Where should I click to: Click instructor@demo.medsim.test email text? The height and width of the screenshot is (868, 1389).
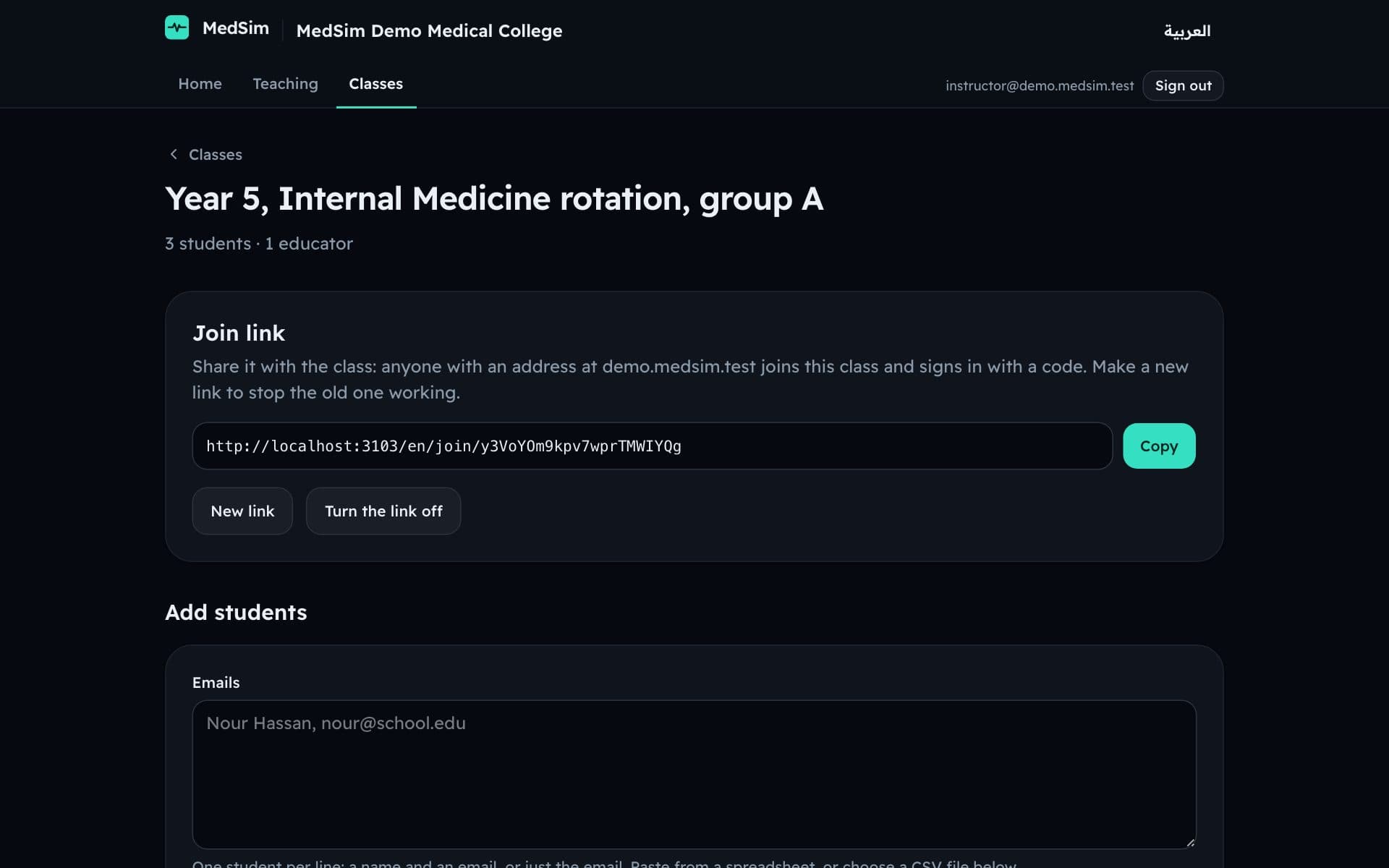[1040, 86]
